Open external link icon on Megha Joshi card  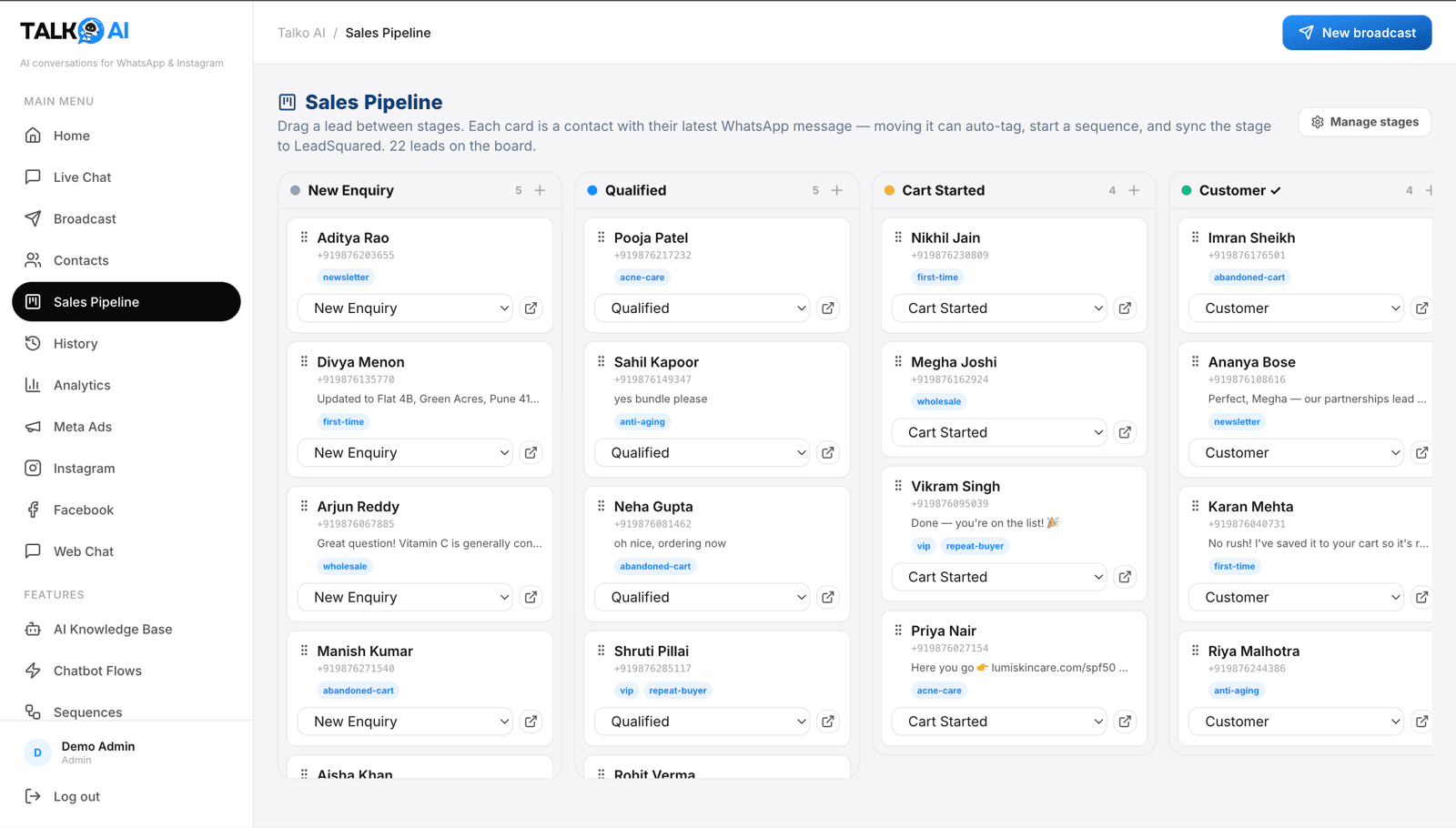[x=1125, y=432]
